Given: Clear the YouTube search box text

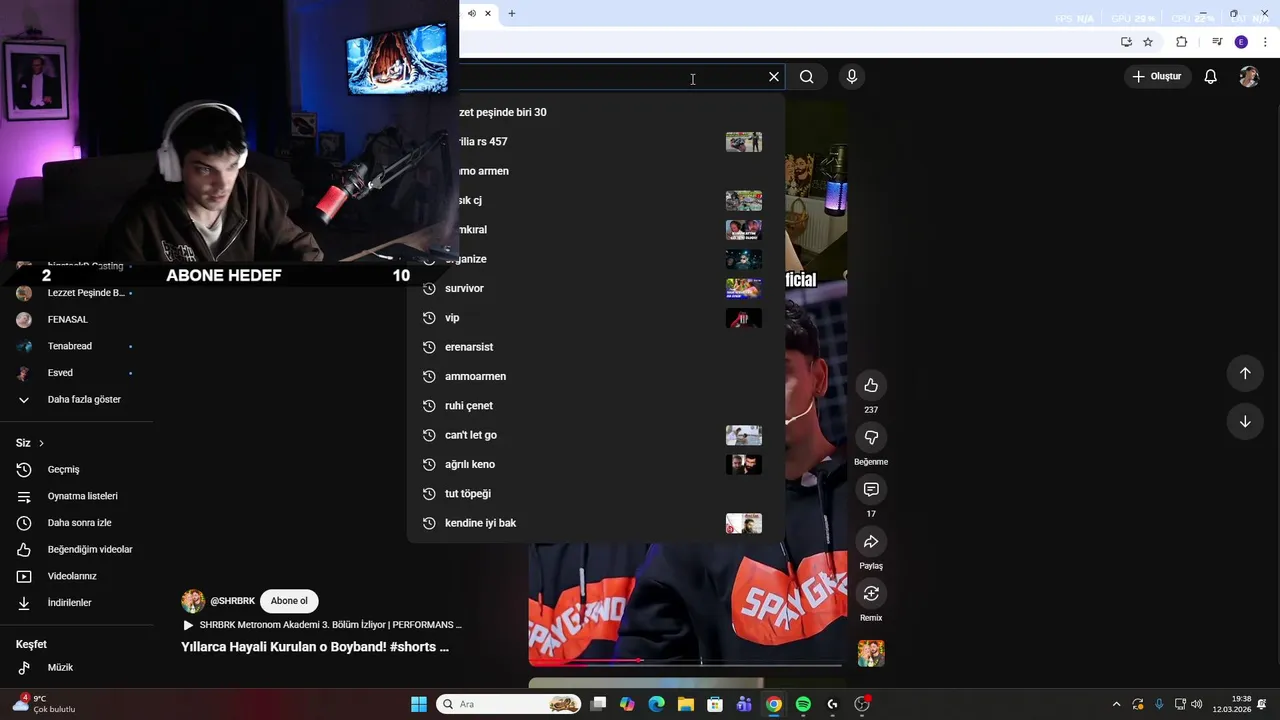Looking at the screenshot, I should pyautogui.click(x=773, y=77).
